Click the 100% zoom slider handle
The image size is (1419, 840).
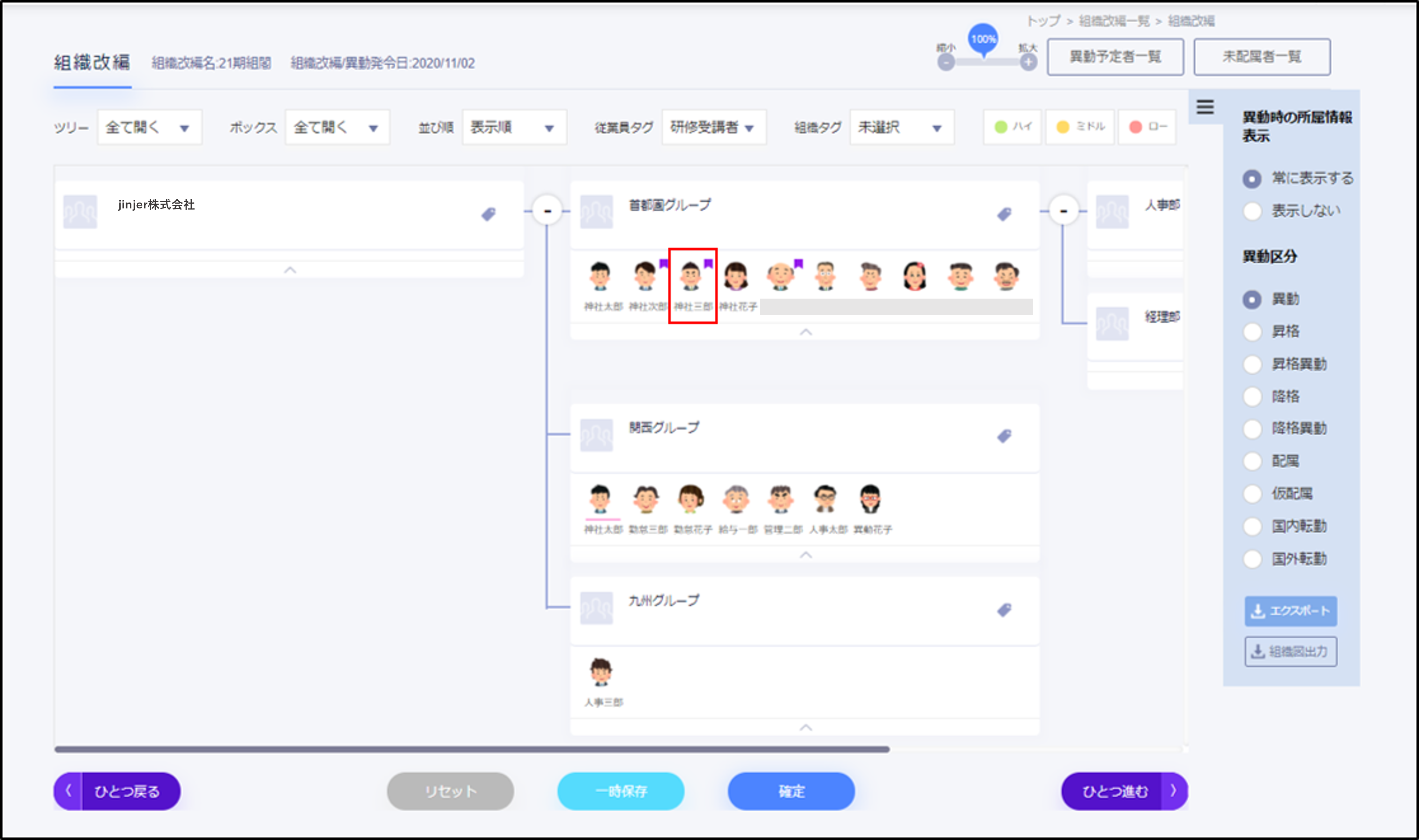(x=983, y=40)
